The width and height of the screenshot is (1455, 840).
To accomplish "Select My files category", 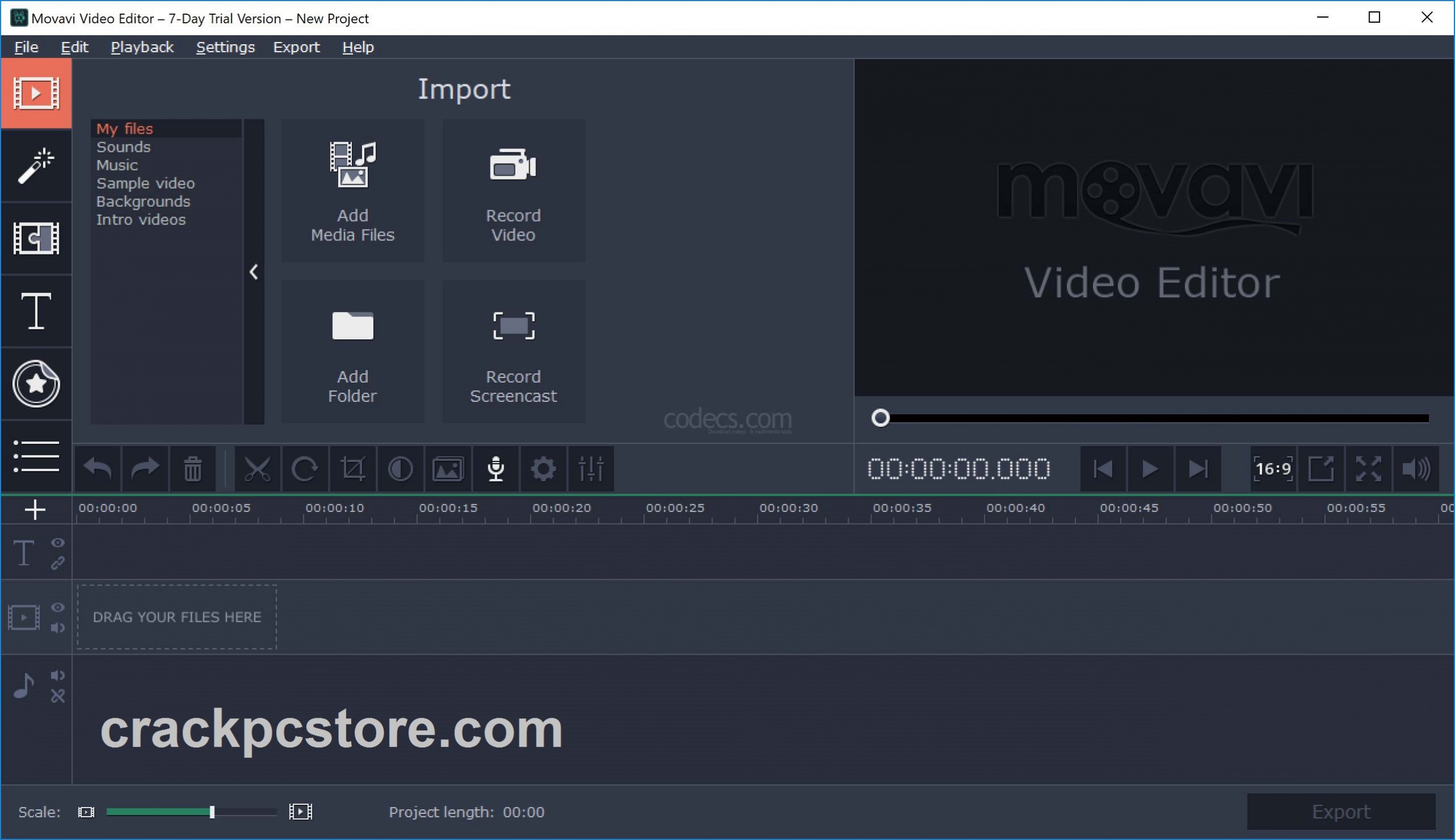I will point(166,128).
